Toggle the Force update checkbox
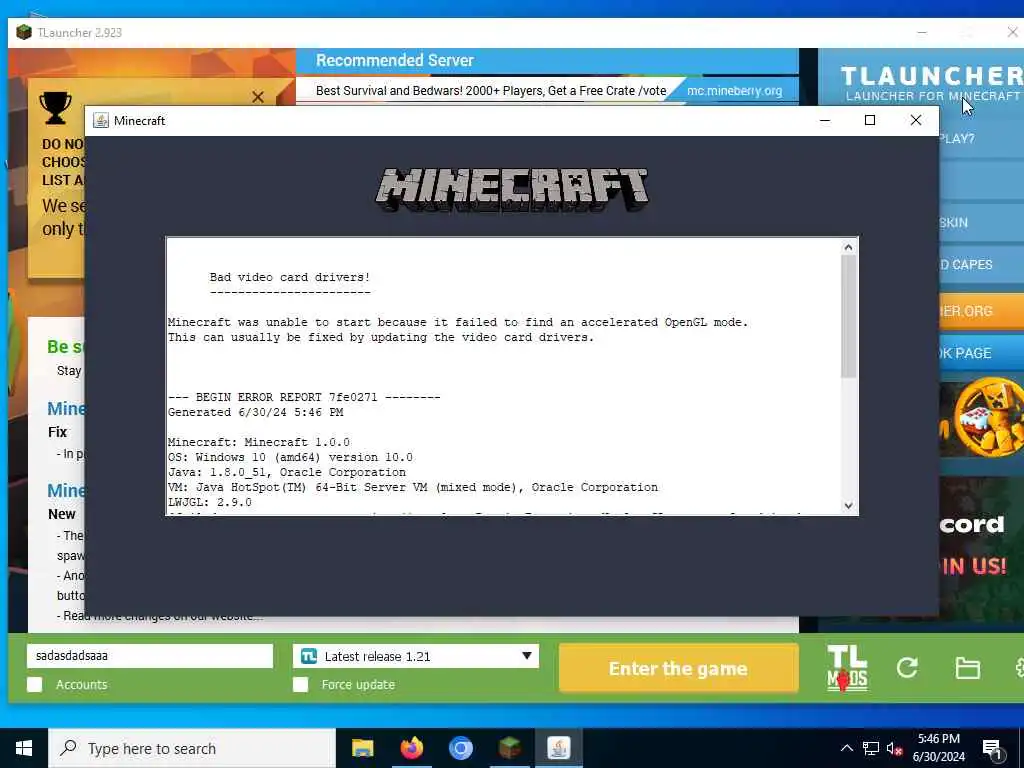1024x768 pixels. coord(300,684)
